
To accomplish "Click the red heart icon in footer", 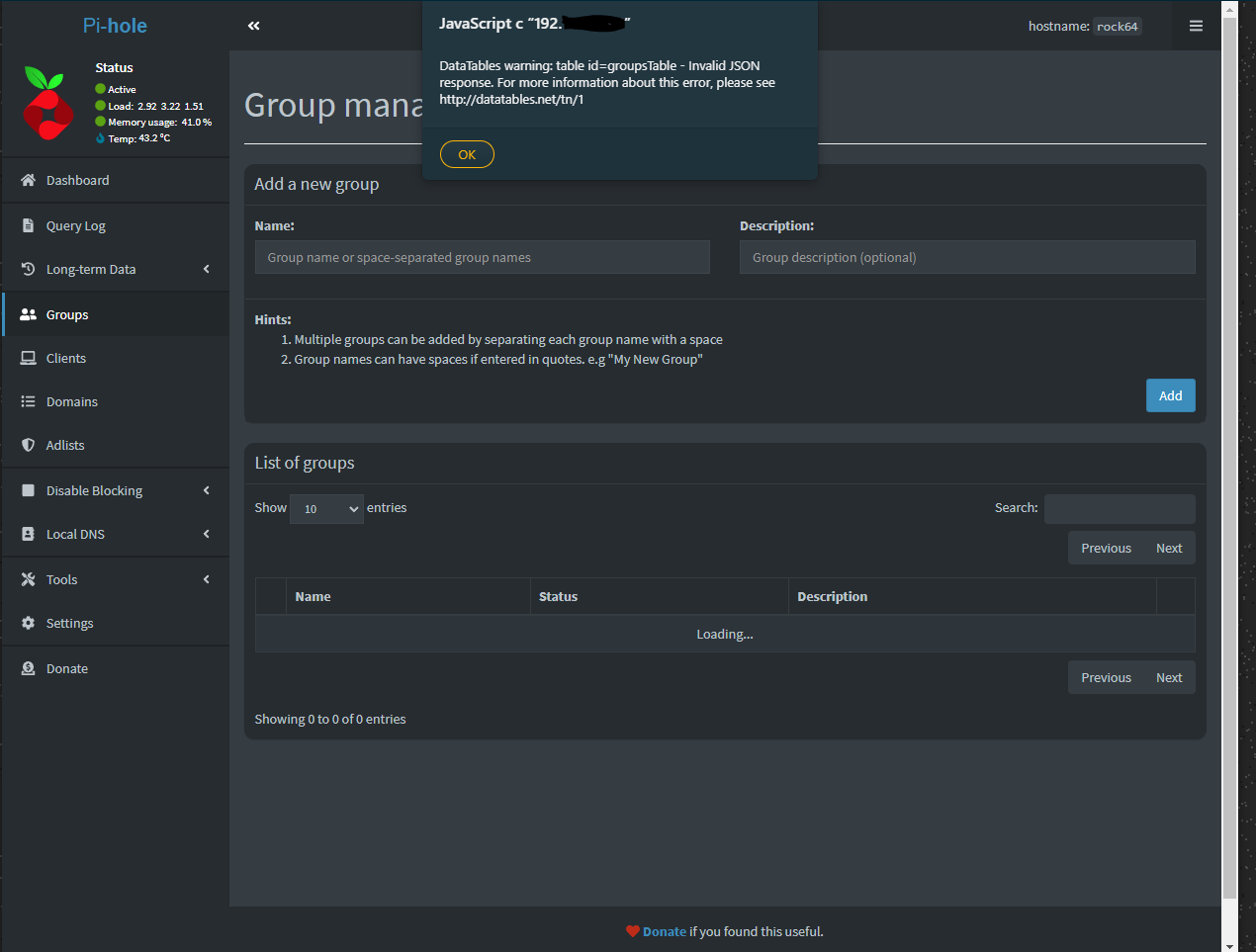I will 633,931.
